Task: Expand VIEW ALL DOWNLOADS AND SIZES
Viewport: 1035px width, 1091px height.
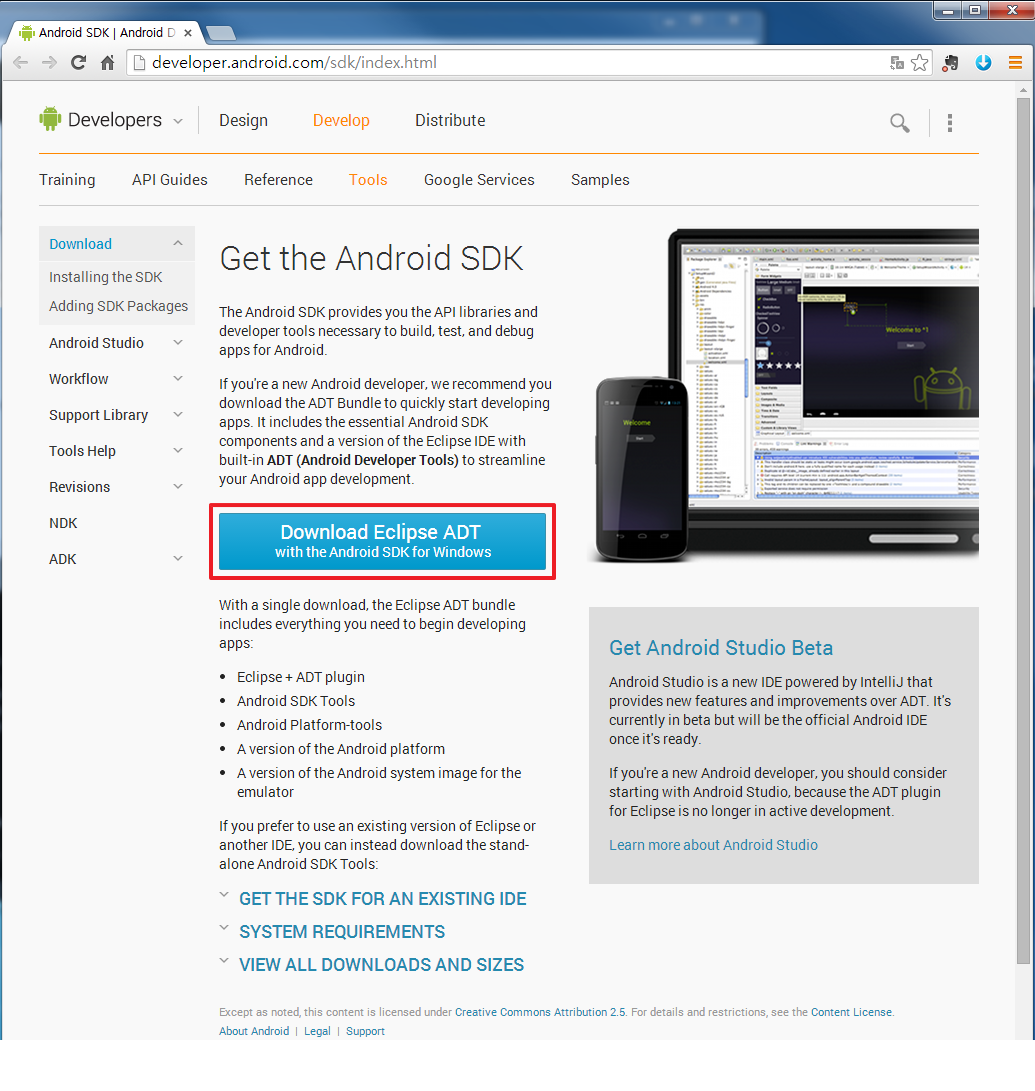Action: (381, 965)
